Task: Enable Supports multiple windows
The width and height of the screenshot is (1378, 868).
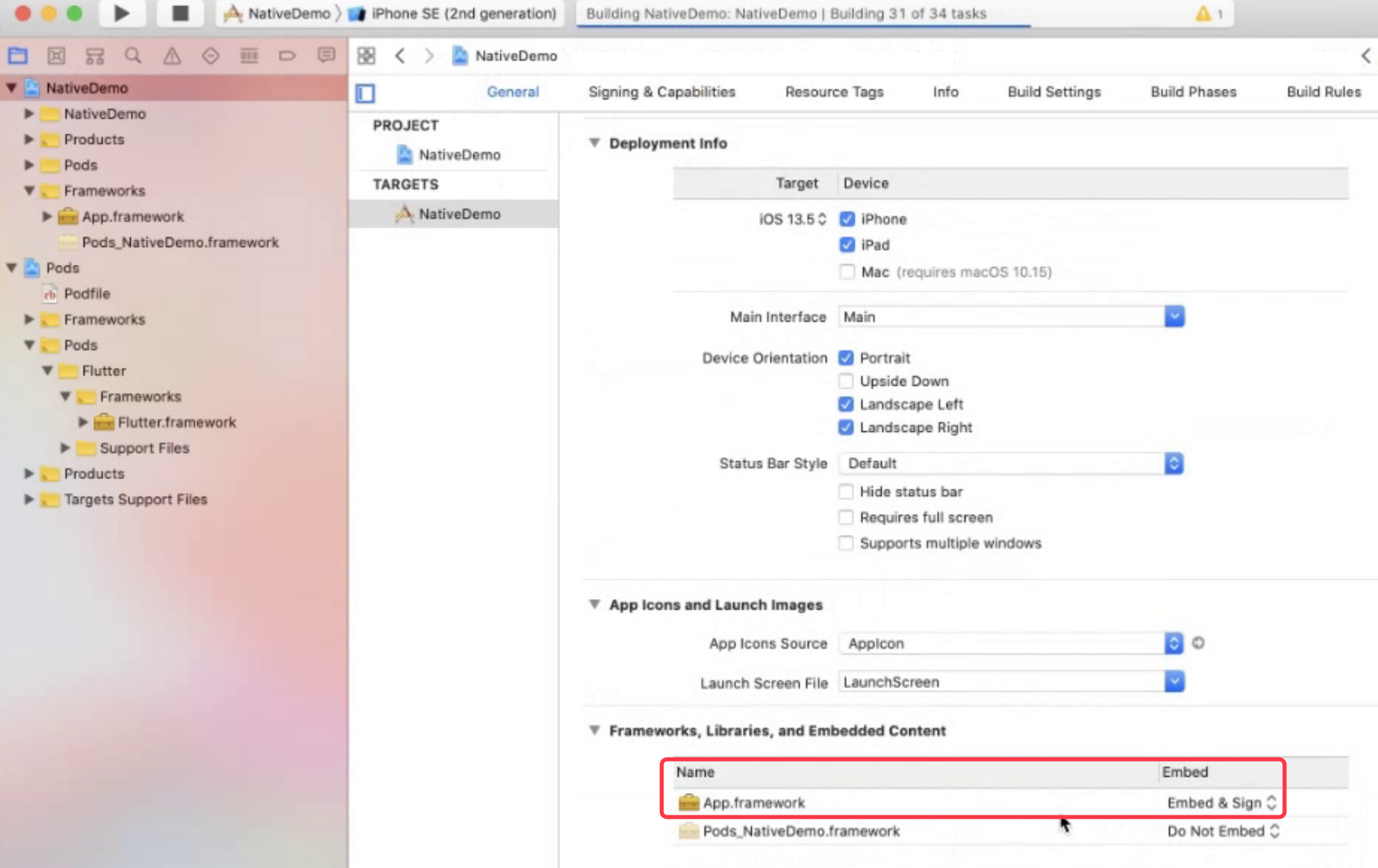Action: (845, 543)
